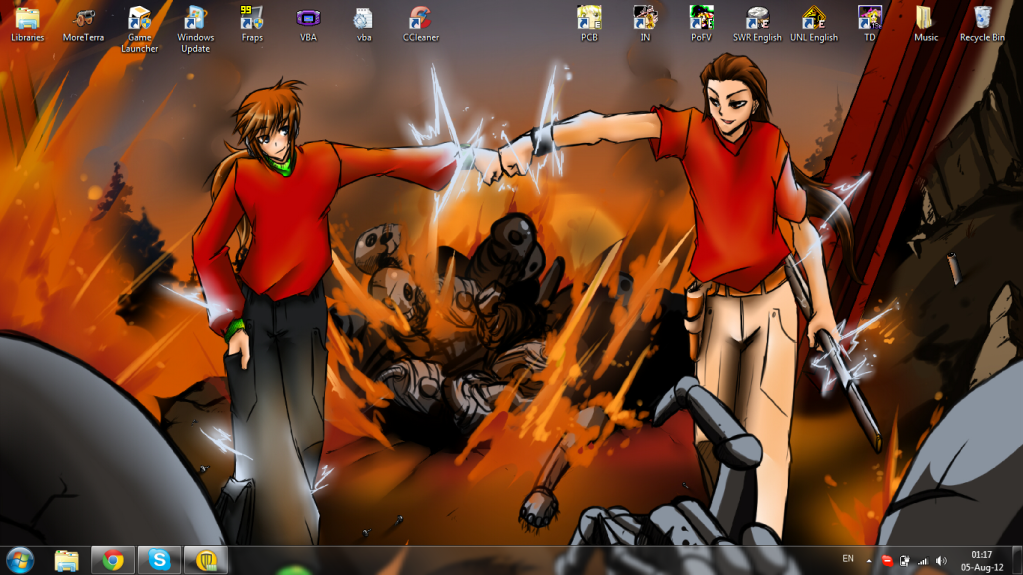1023x575 pixels.
Task: Click the Windows Start button
Action: (x=20, y=559)
